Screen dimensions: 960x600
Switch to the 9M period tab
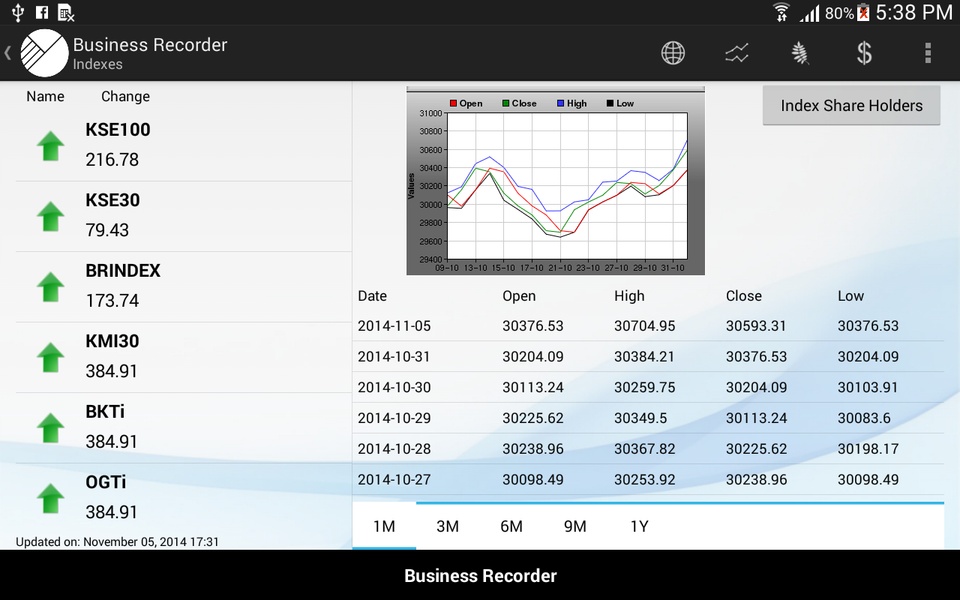(x=575, y=526)
